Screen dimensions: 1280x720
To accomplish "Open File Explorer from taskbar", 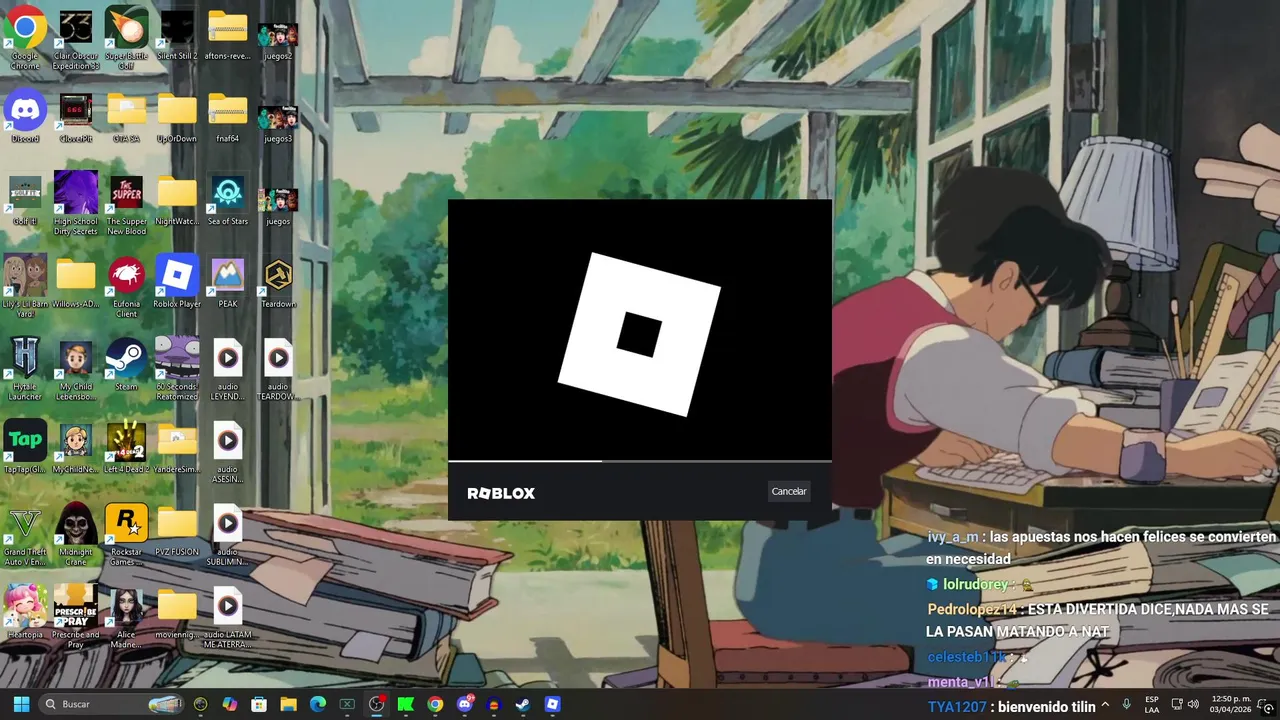I will click(288, 704).
